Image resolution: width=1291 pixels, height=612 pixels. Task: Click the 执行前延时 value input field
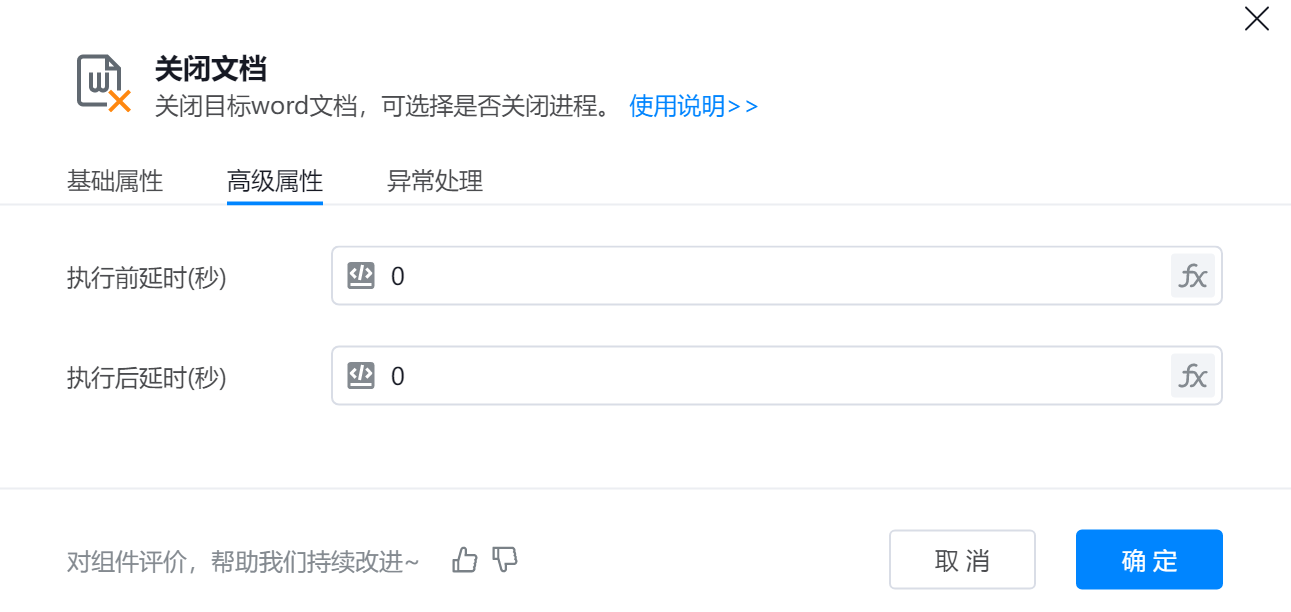(770, 276)
